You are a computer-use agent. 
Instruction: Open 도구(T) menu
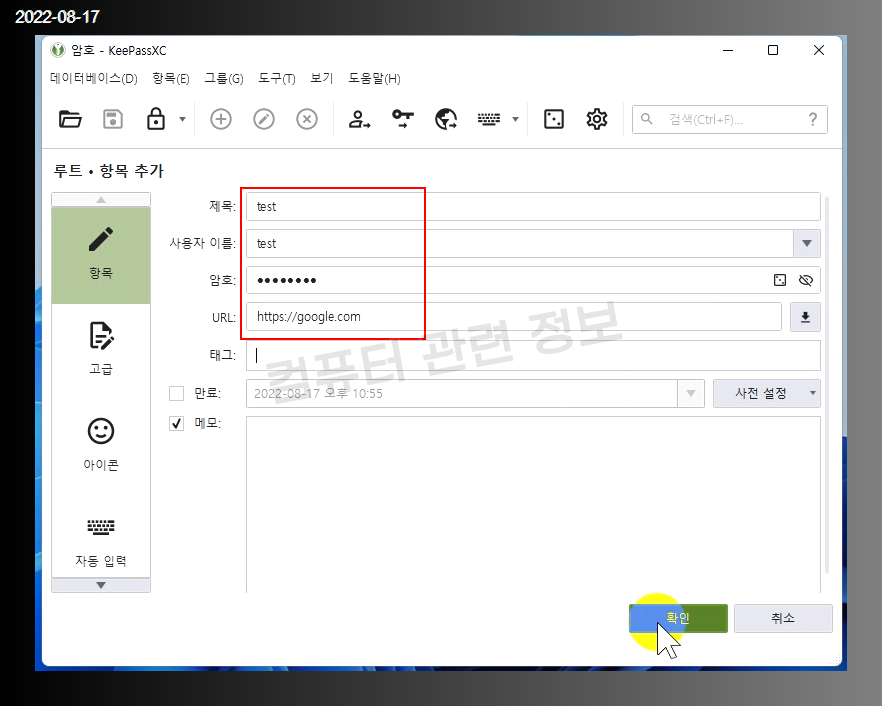click(277, 78)
